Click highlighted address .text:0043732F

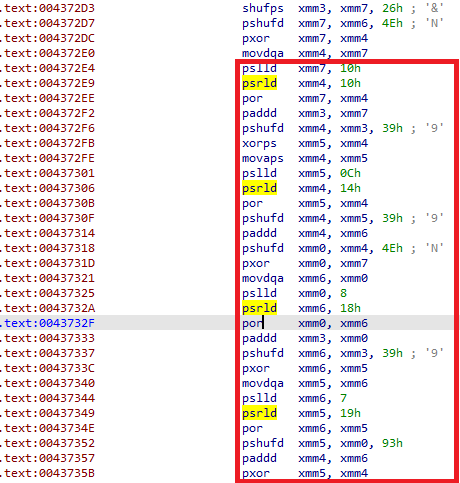pos(47,323)
